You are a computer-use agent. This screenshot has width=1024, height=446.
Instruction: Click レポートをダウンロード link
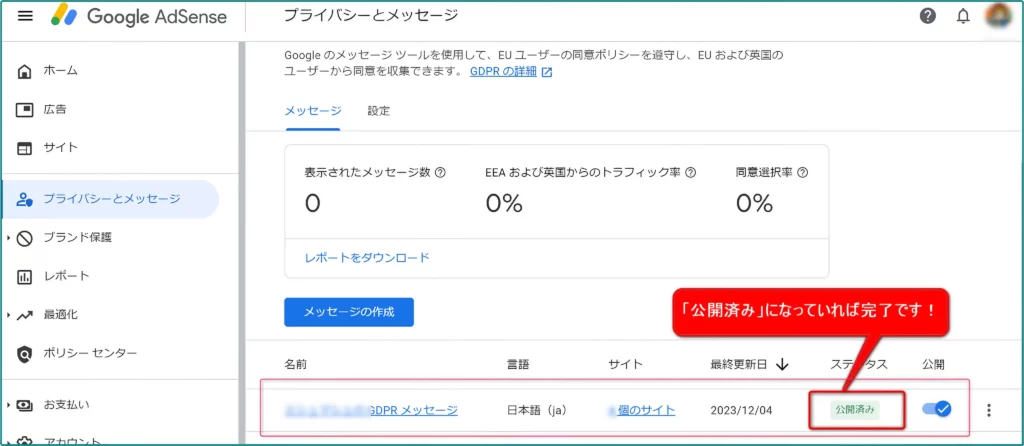(367, 257)
